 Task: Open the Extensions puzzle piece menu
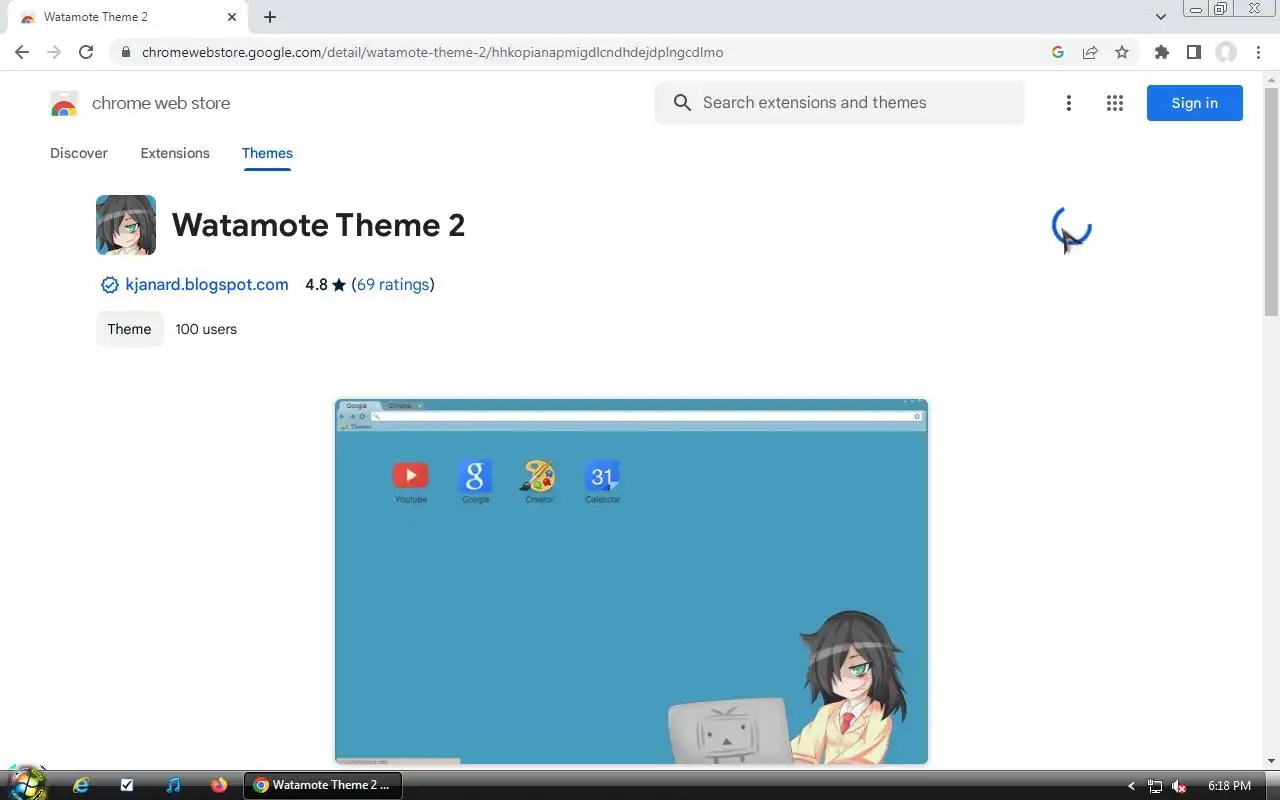(1161, 52)
